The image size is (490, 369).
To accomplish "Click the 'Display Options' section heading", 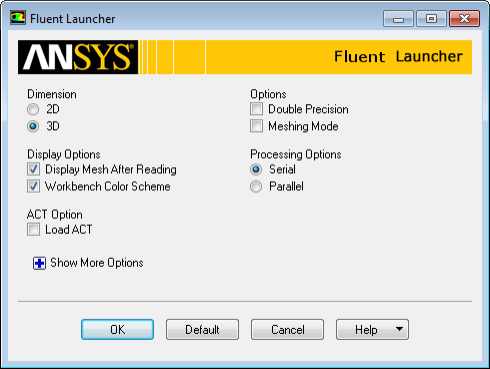I will tap(64, 154).
